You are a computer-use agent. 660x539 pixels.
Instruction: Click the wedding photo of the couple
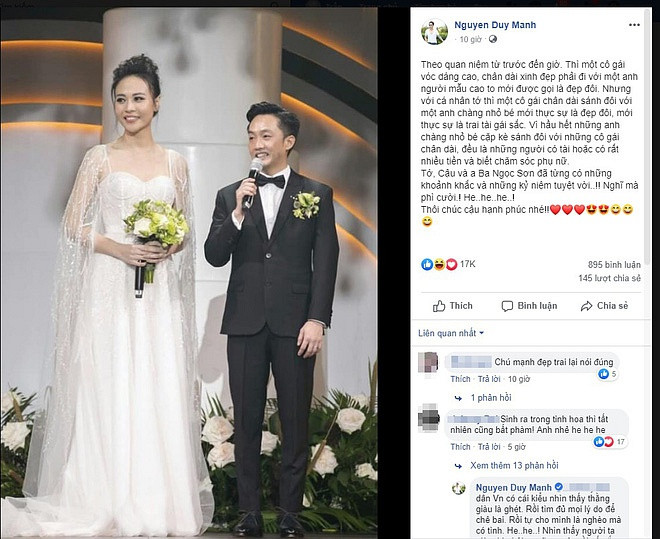(x=189, y=271)
